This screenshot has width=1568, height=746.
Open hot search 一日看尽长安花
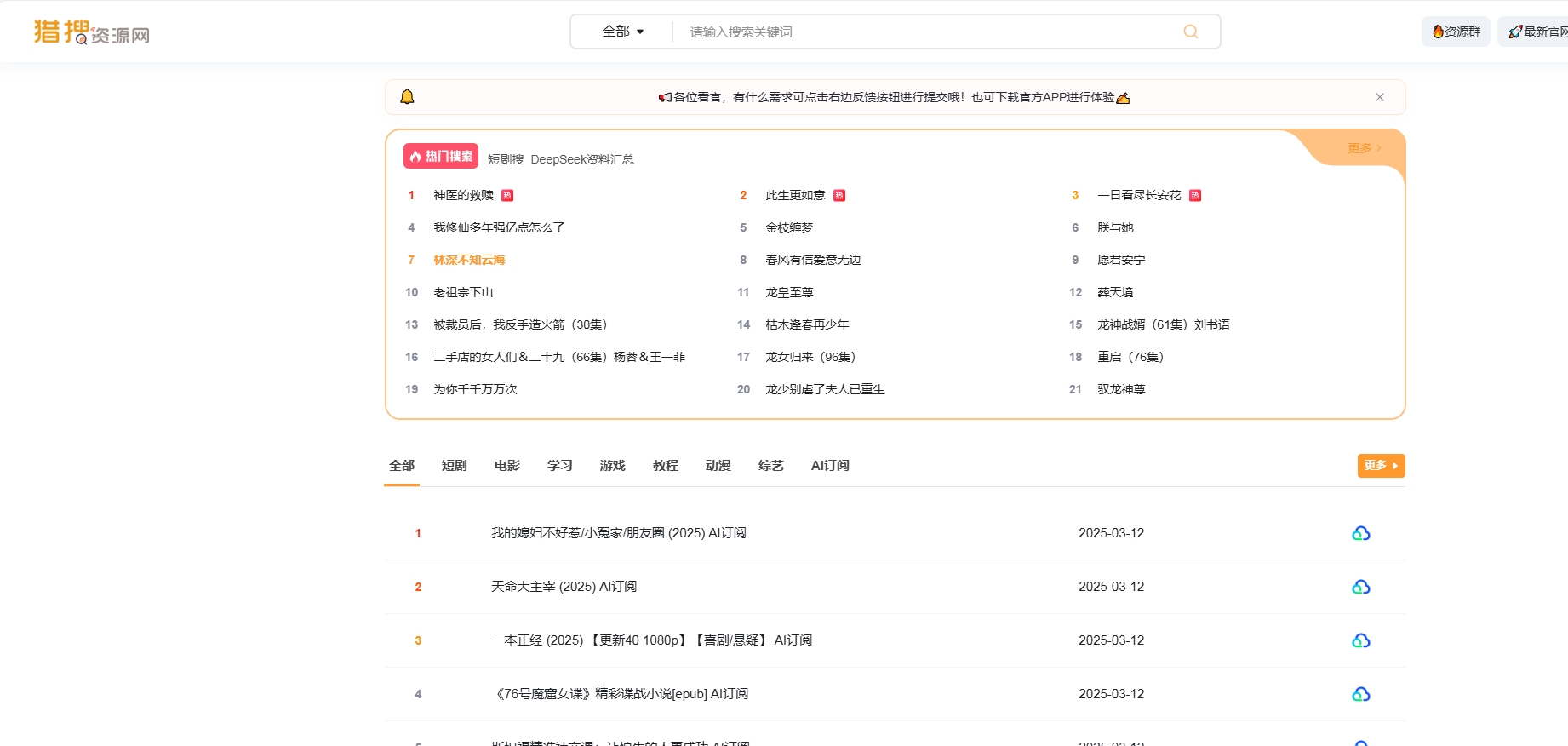click(x=1139, y=195)
